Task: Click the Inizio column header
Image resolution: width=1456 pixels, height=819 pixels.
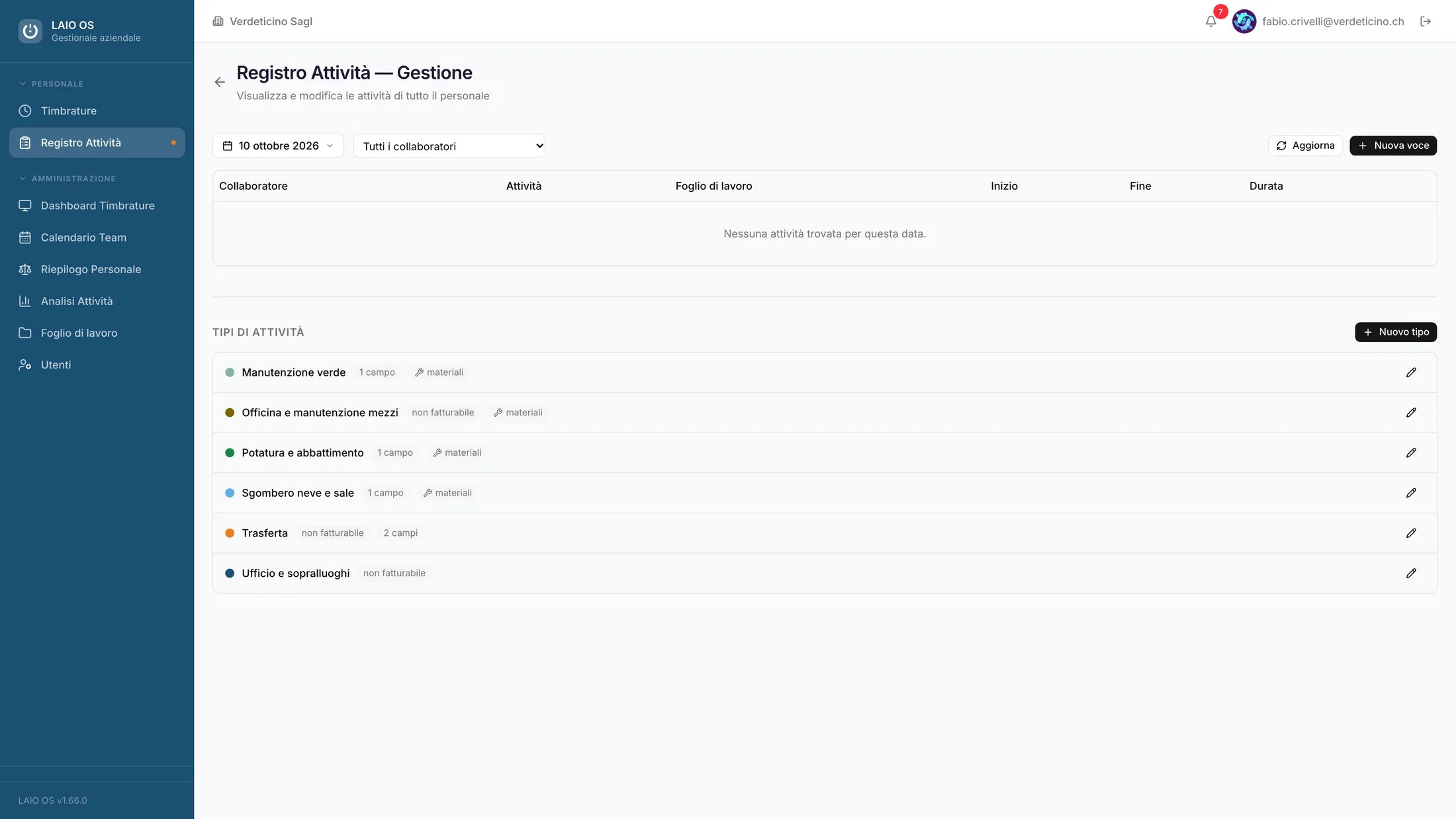Action: pos(1004,186)
